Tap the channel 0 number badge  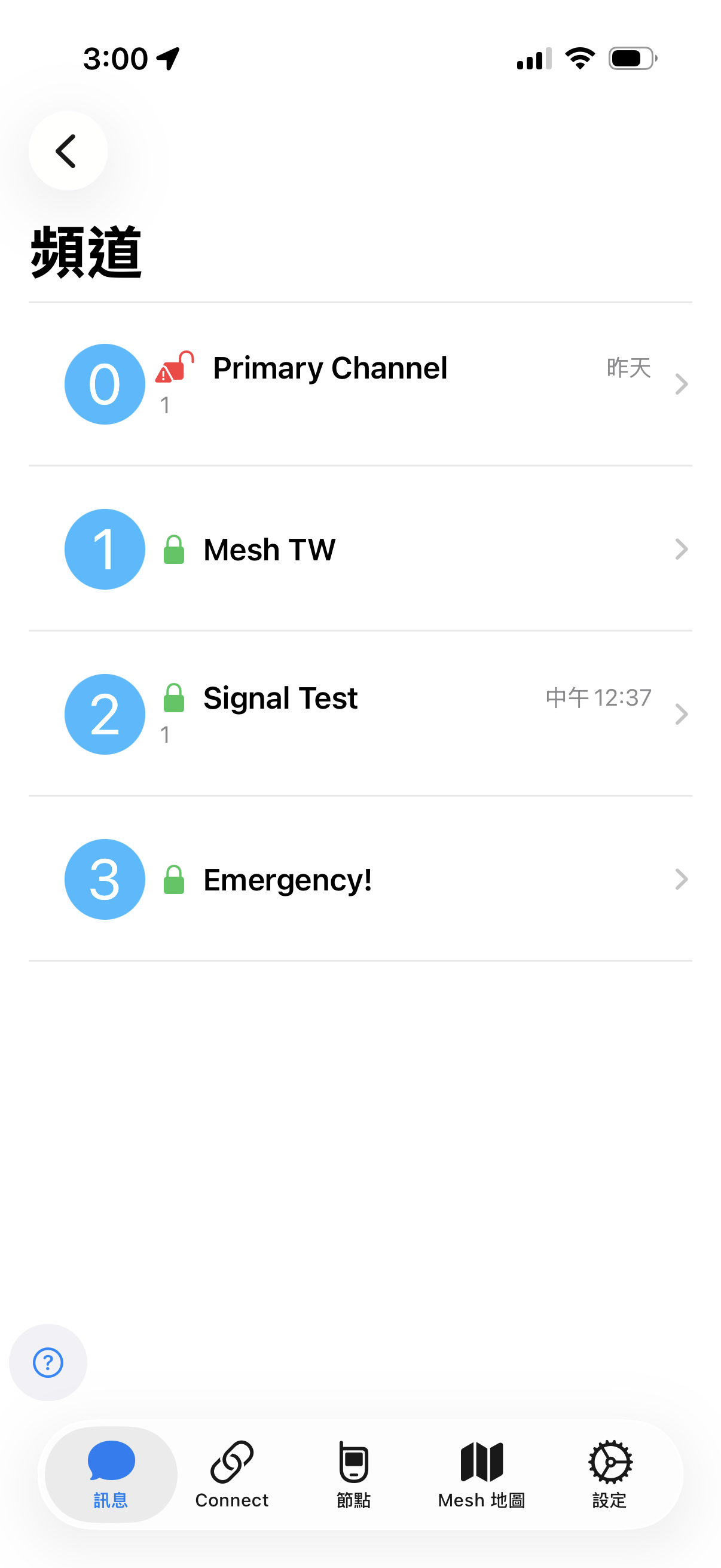coord(105,384)
